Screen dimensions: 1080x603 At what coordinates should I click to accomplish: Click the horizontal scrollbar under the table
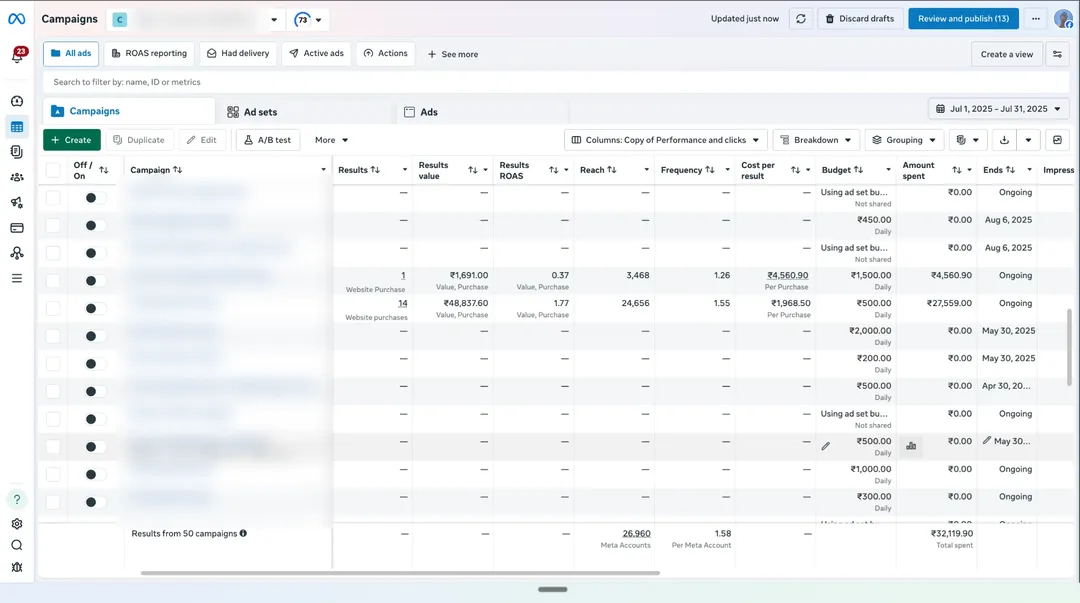point(400,573)
